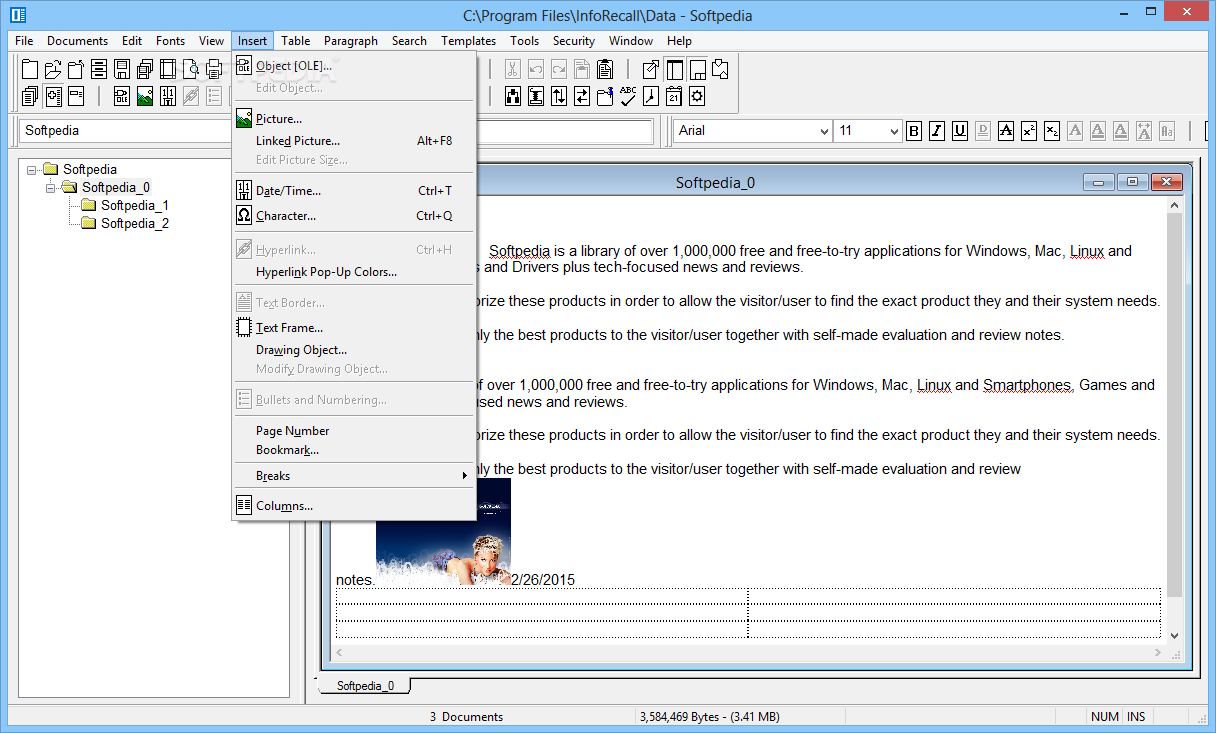Click the Scissors cut icon
This screenshot has height=733, width=1216.
[x=513, y=69]
